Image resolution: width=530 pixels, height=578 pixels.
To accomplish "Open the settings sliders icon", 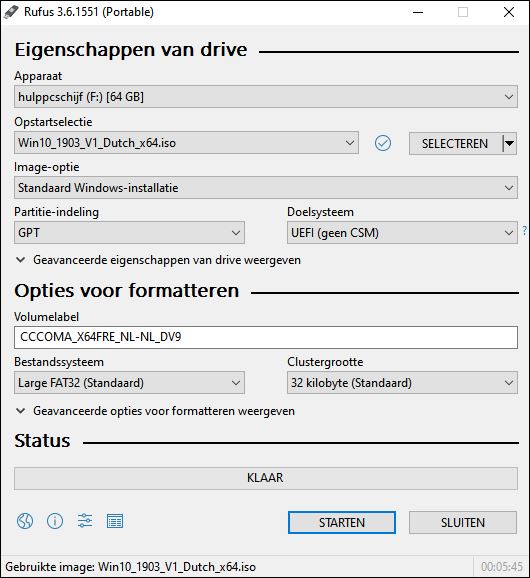I will pyautogui.click(x=85, y=521).
